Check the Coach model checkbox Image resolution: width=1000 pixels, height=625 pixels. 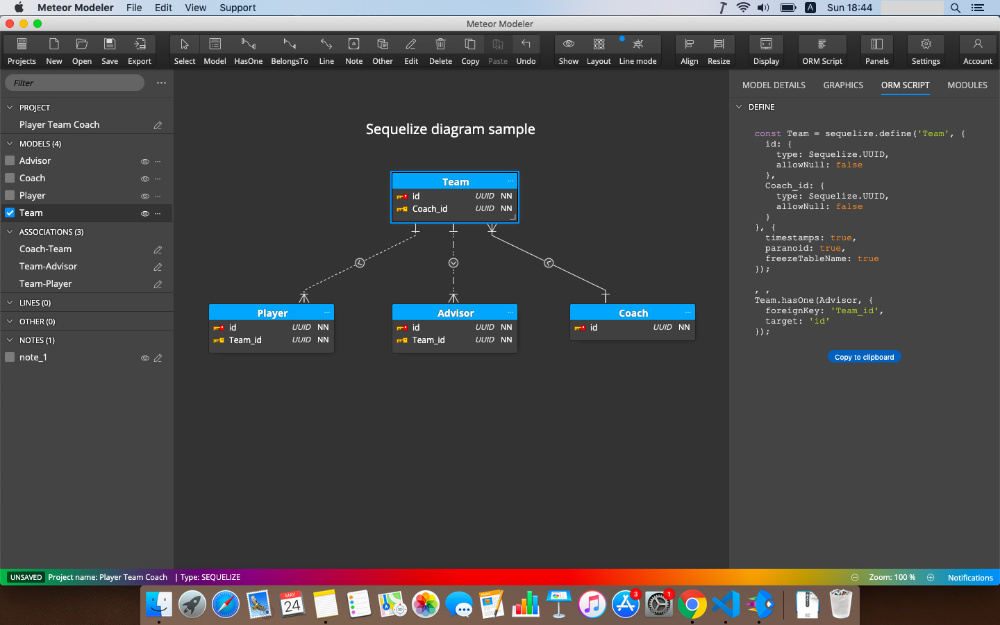click(10, 178)
